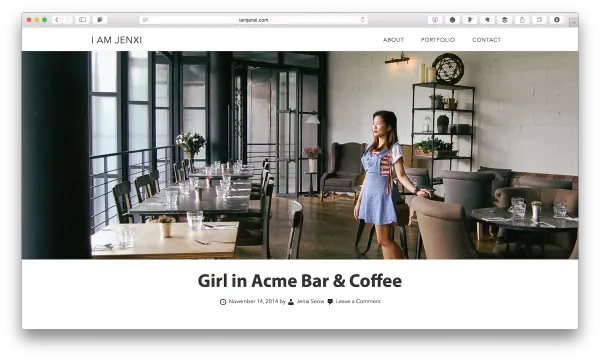Reload the page with the refresh icon
This screenshot has height=360, width=600.
pyautogui.click(x=362, y=20)
